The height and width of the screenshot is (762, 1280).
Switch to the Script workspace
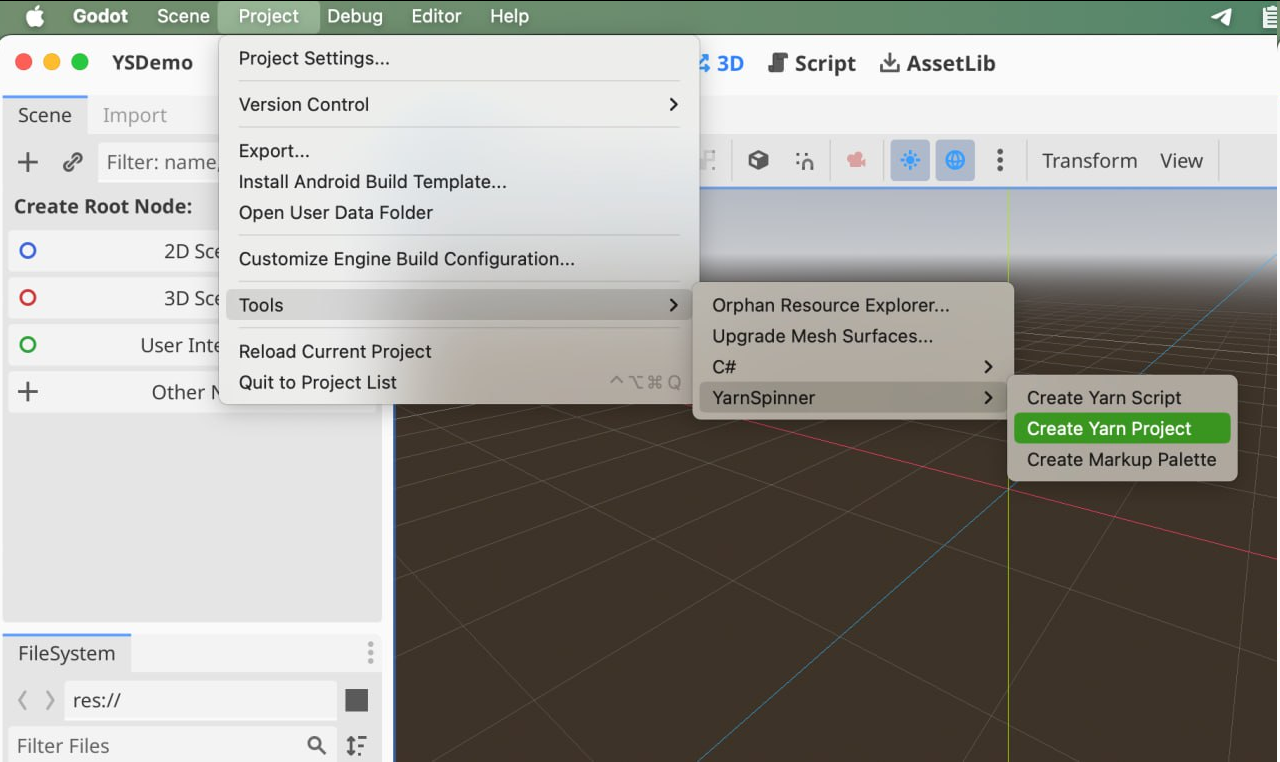(x=812, y=63)
